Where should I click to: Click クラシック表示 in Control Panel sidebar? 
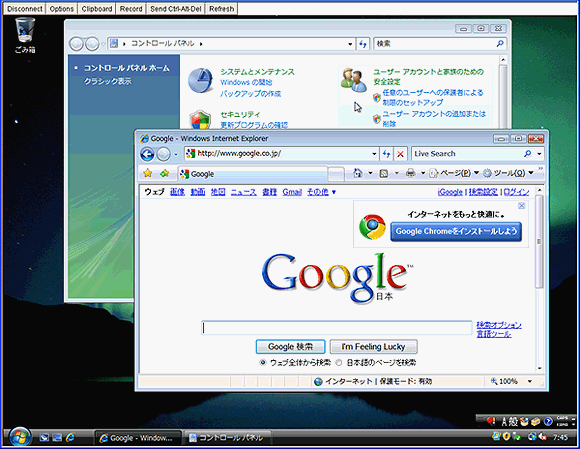[107, 81]
